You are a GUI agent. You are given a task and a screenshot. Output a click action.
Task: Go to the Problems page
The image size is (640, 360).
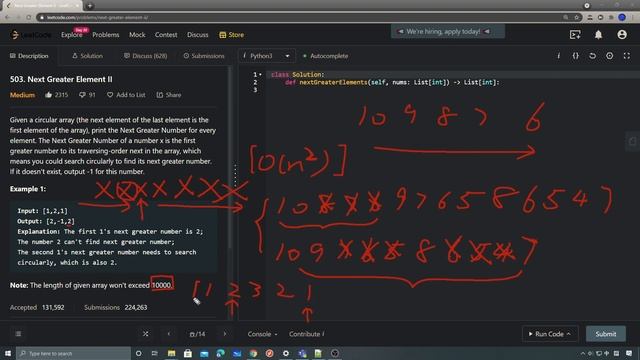tap(106, 35)
